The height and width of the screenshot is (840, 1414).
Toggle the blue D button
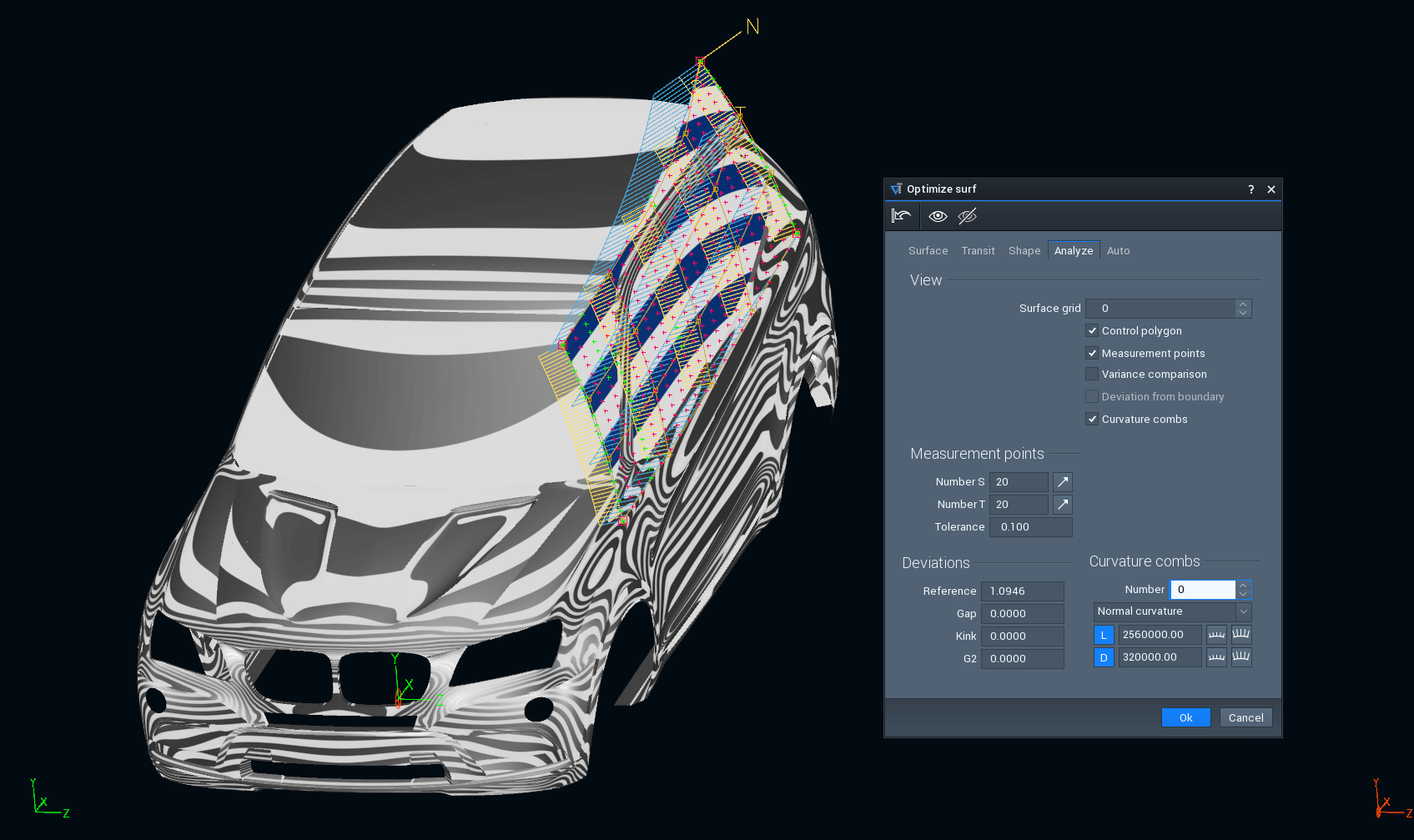click(1104, 657)
